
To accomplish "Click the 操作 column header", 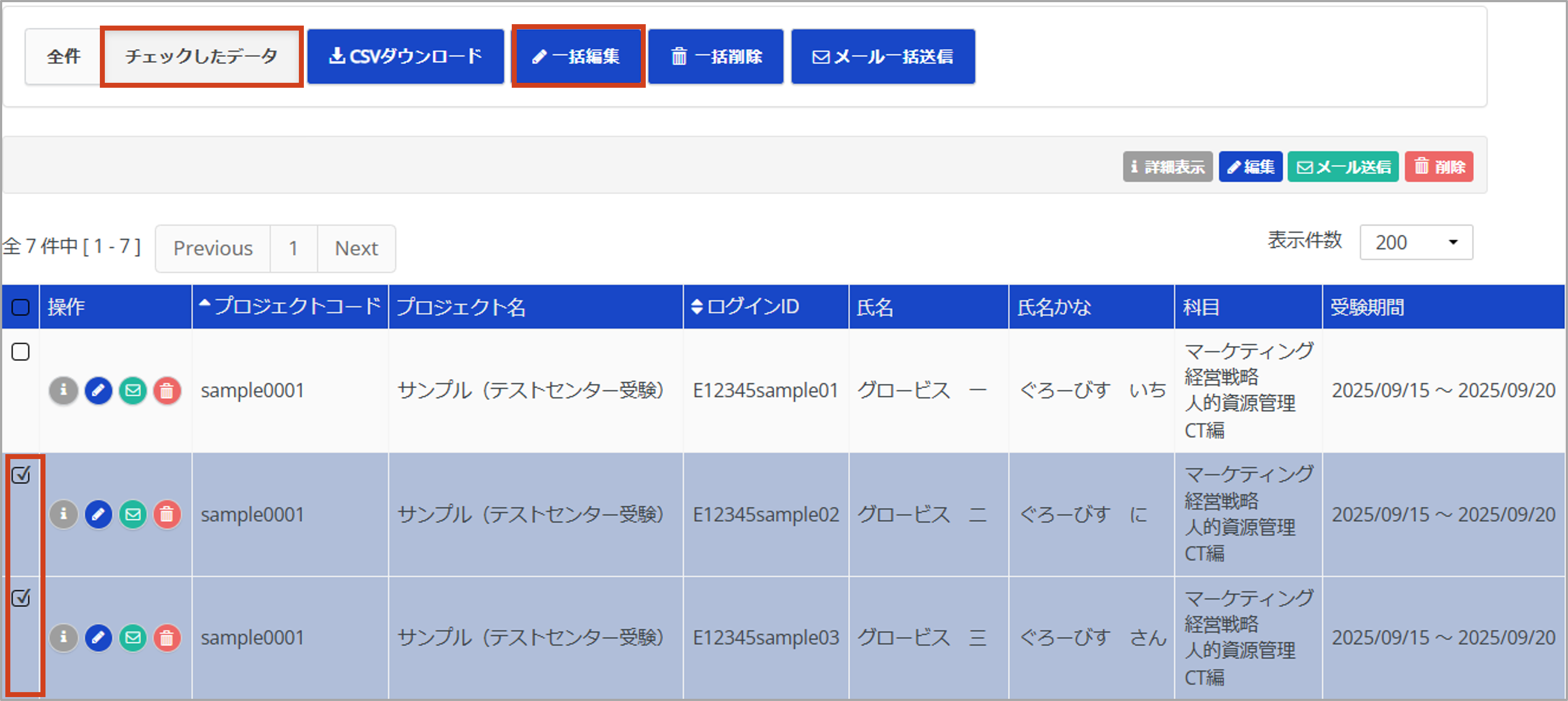I will point(116,307).
